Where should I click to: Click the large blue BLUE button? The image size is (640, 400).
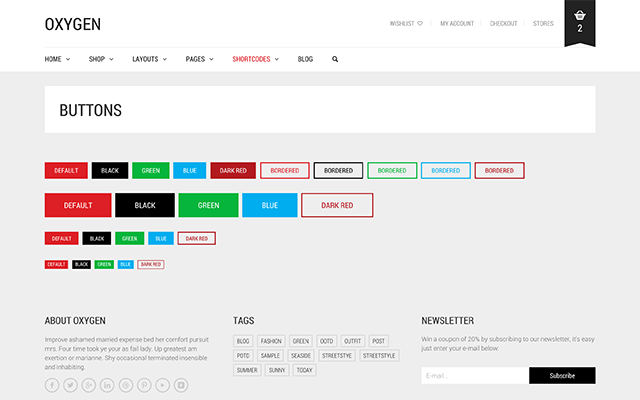tap(270, 205)
